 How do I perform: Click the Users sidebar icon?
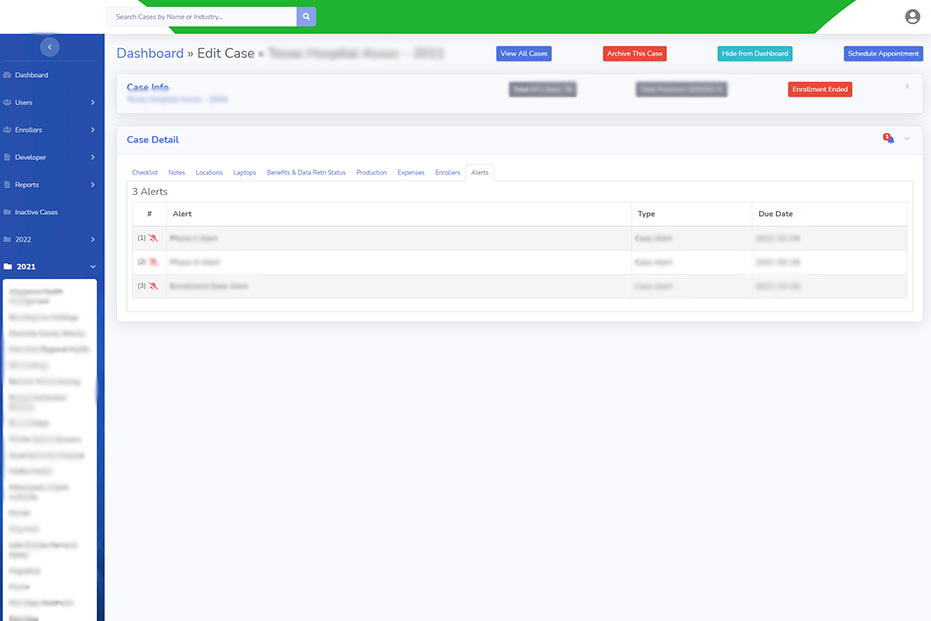click(7, 102)
